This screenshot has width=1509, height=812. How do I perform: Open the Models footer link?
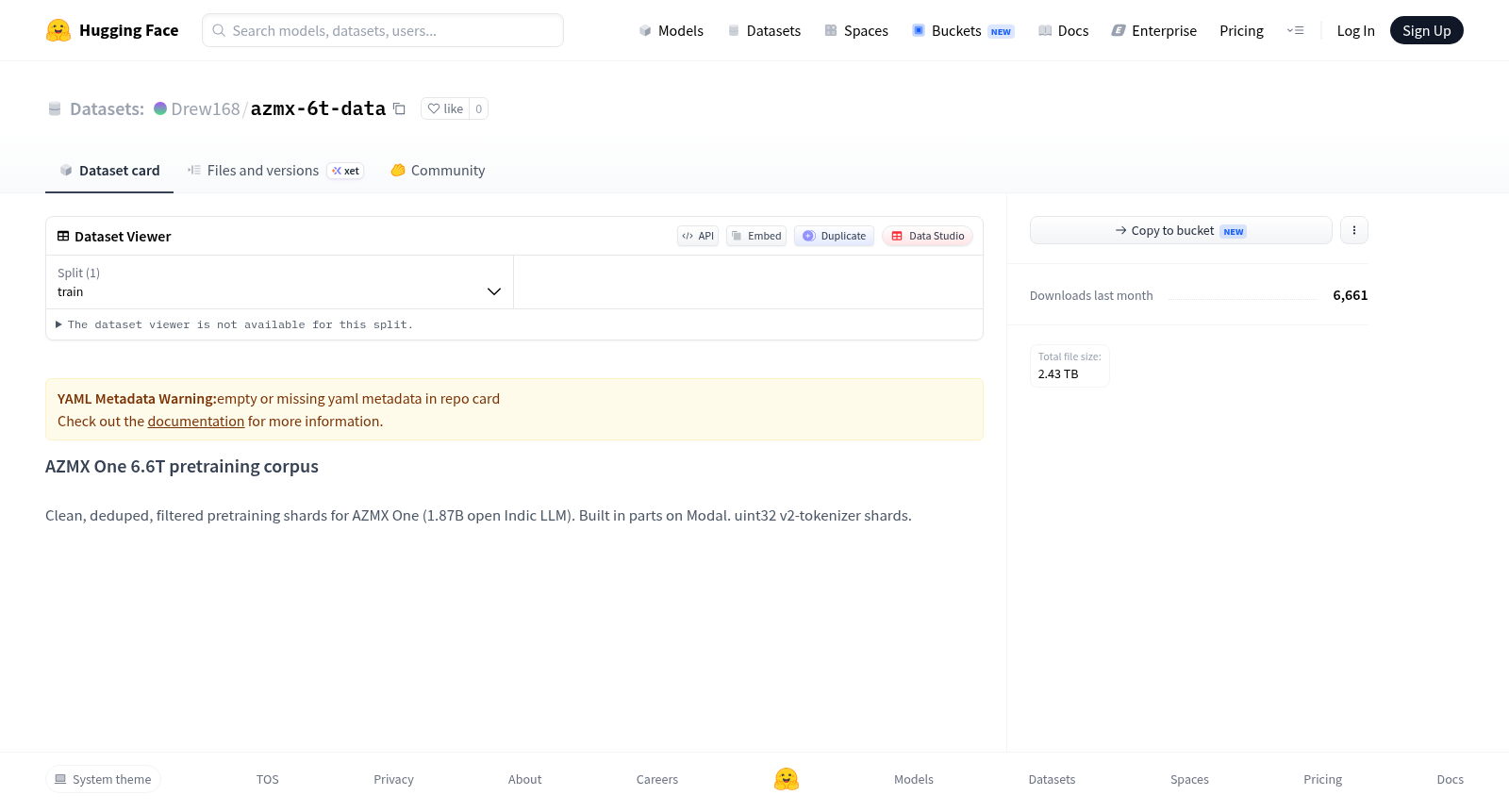[914, 779]
